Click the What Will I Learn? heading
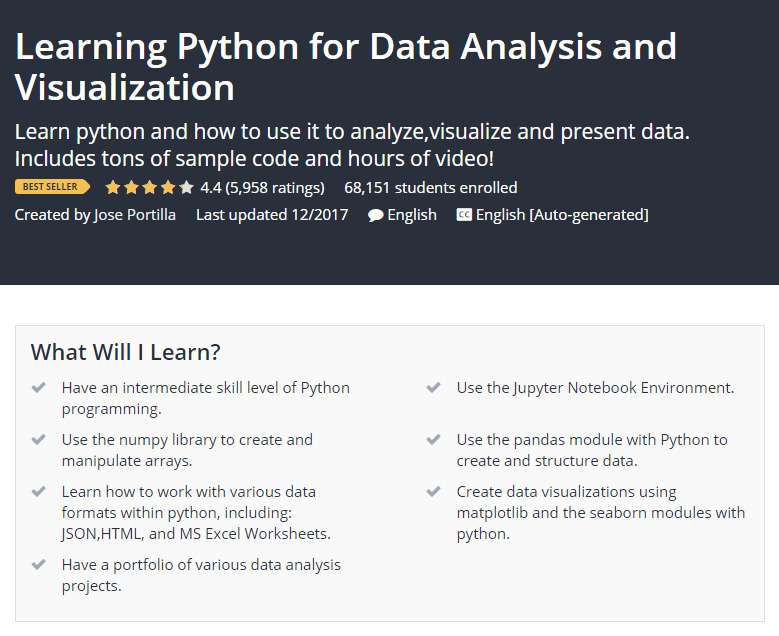This screenshot has height=636, width=779. click(x=126, y=352)
